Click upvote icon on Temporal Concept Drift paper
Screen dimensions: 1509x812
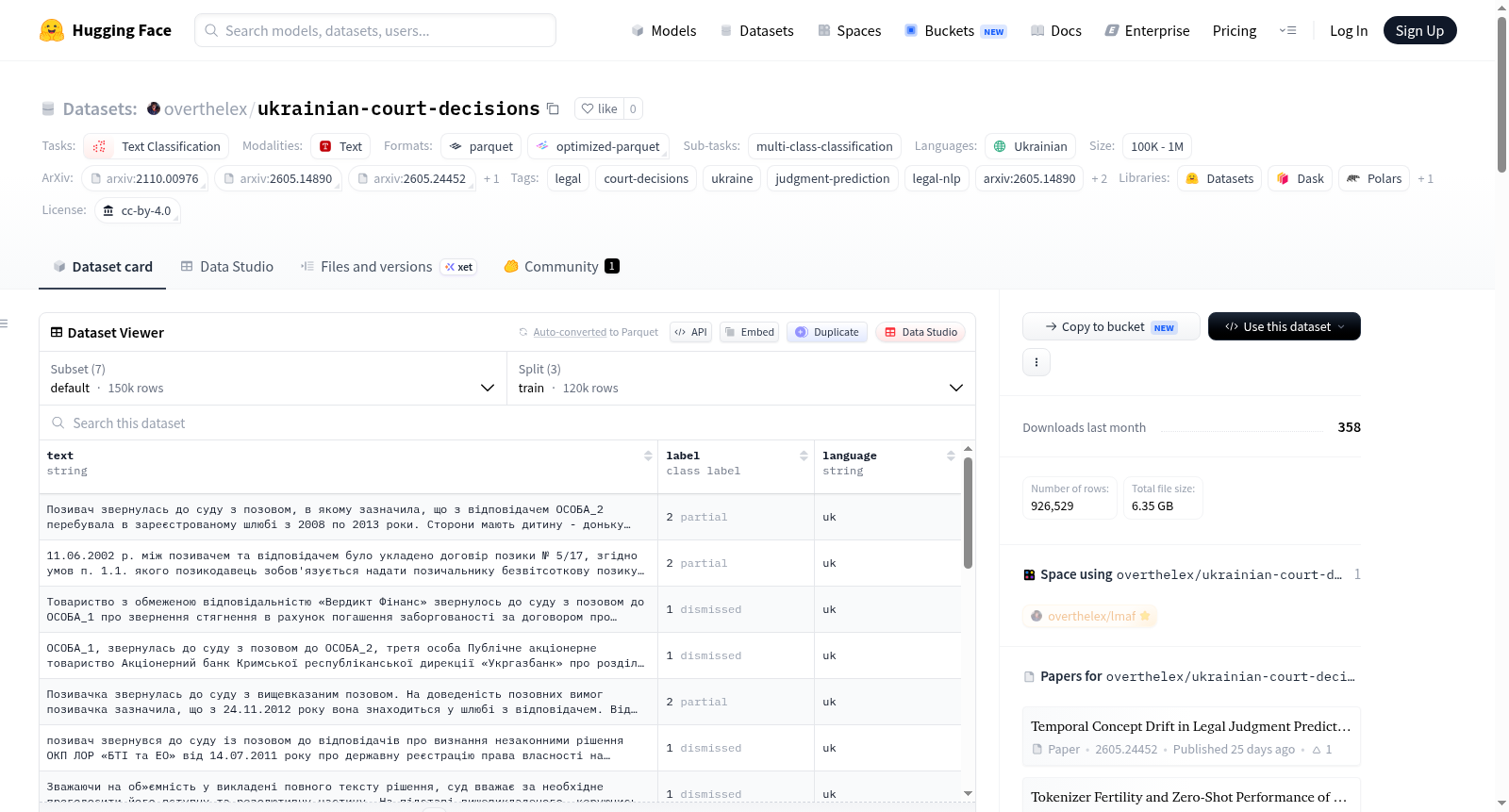tap(1317, 750)
